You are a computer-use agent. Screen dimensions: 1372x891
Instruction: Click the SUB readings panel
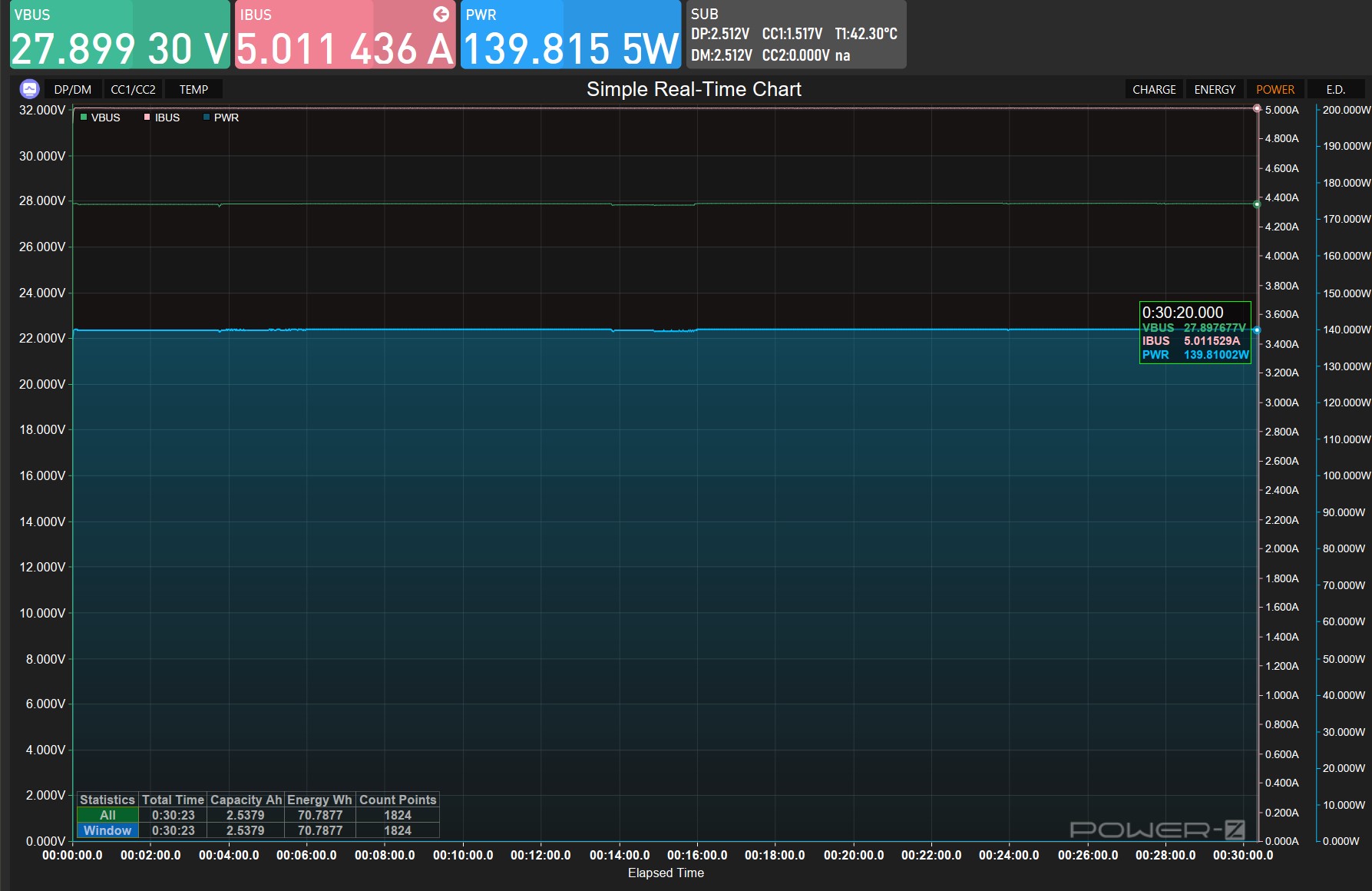pyautogui.click(x=795, y=35)
